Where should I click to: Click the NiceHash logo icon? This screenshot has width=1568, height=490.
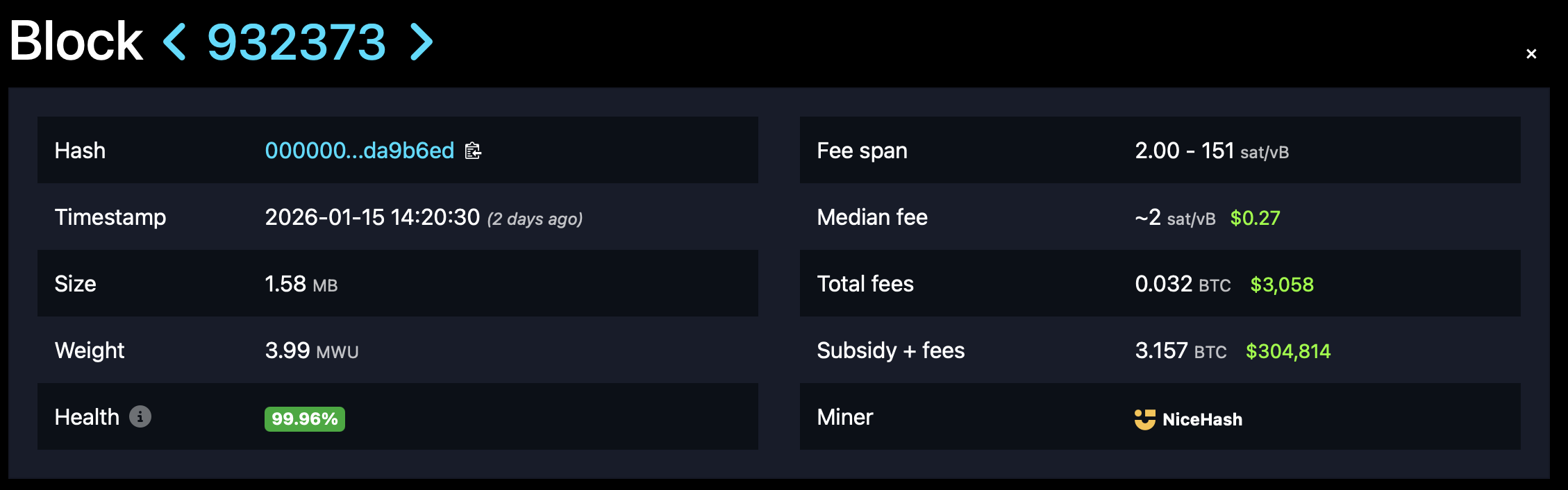(1144, 419)
